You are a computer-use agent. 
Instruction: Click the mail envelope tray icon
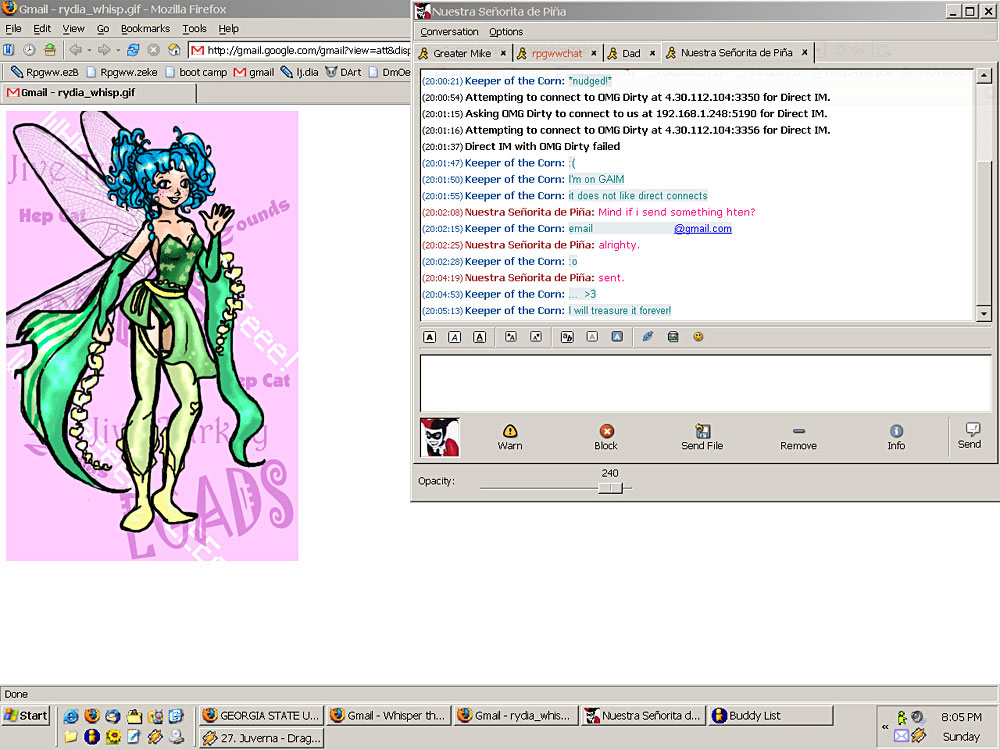[x=901, y=736]
